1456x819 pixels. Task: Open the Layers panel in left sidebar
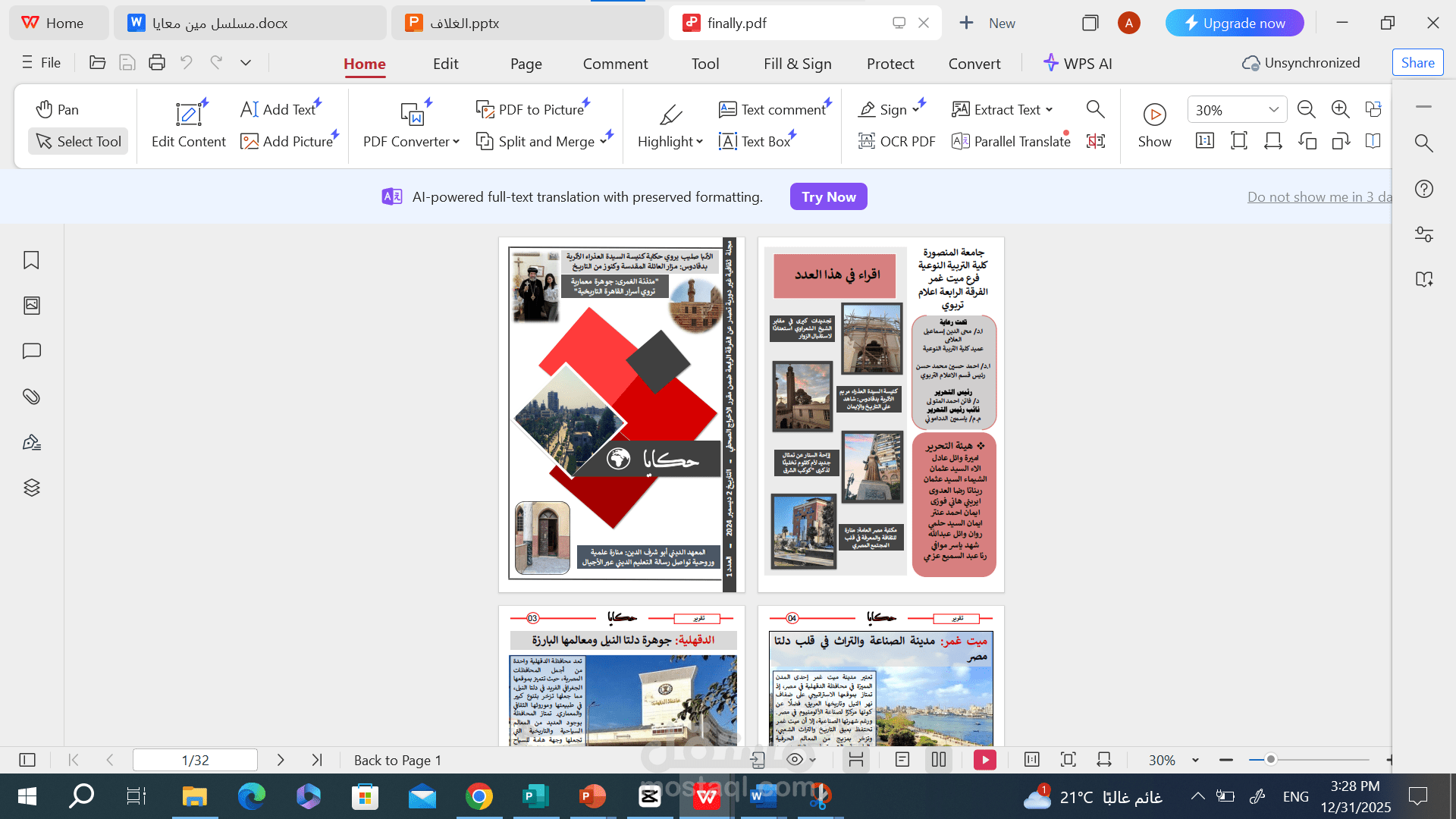coord(31,488)
